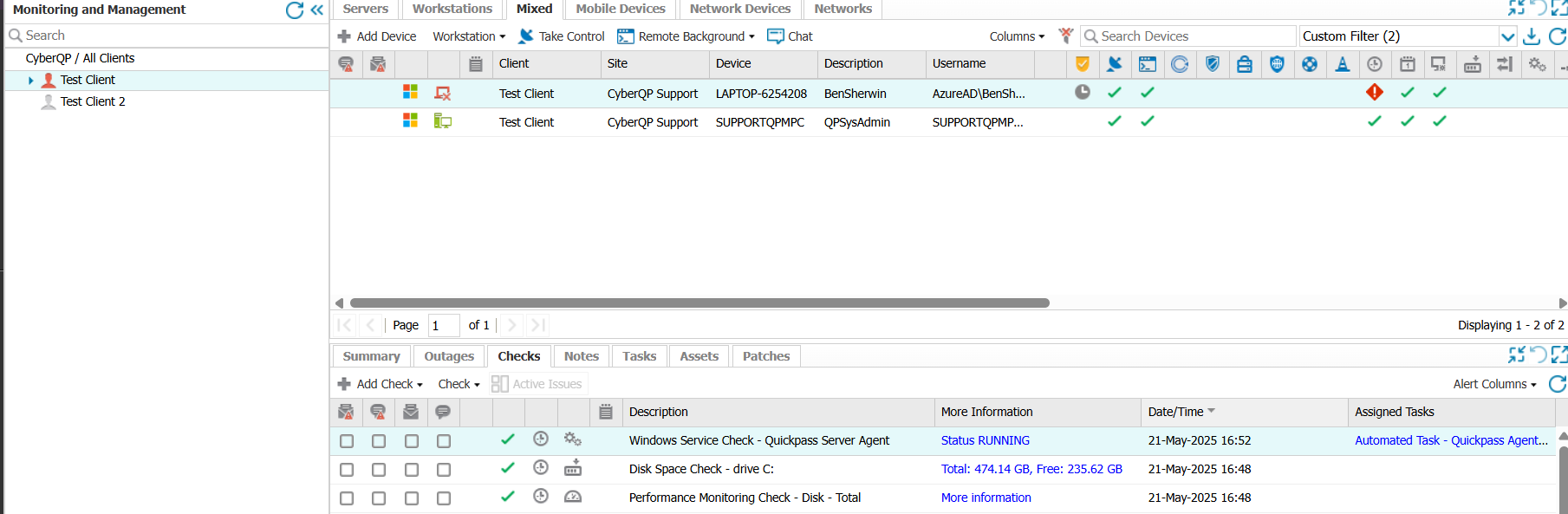Click the clear filter funnel icon
This screenshot has height=514, width=1568.
1066,36
